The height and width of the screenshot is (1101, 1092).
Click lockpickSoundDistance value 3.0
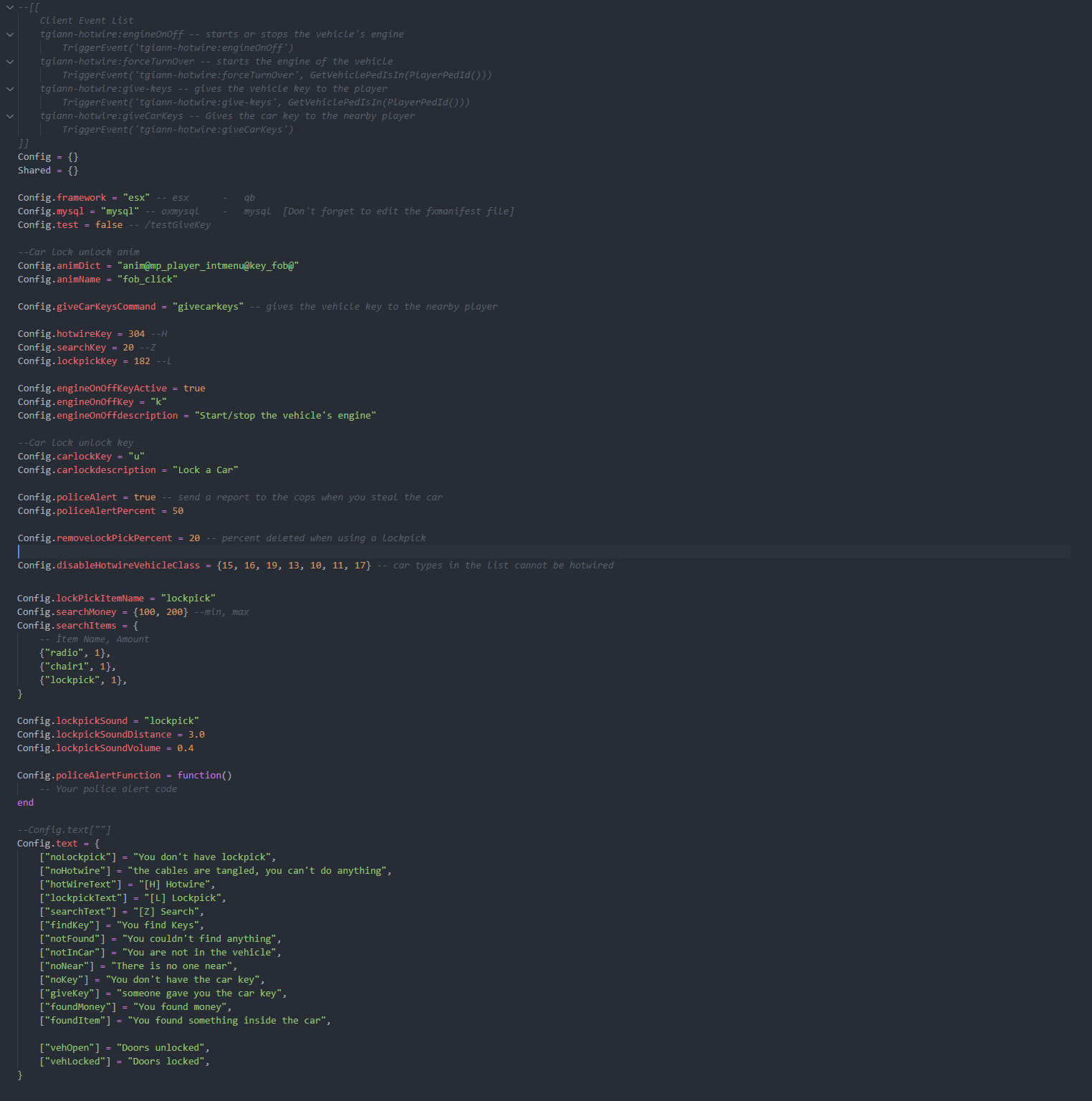196,735
